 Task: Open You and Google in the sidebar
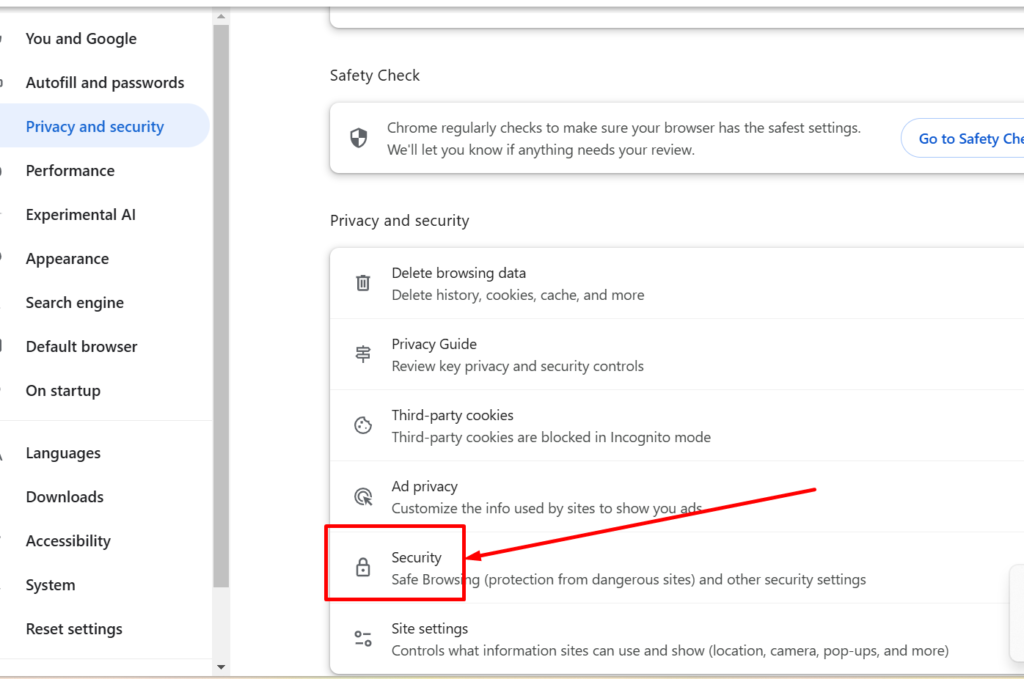coord(81,39)
